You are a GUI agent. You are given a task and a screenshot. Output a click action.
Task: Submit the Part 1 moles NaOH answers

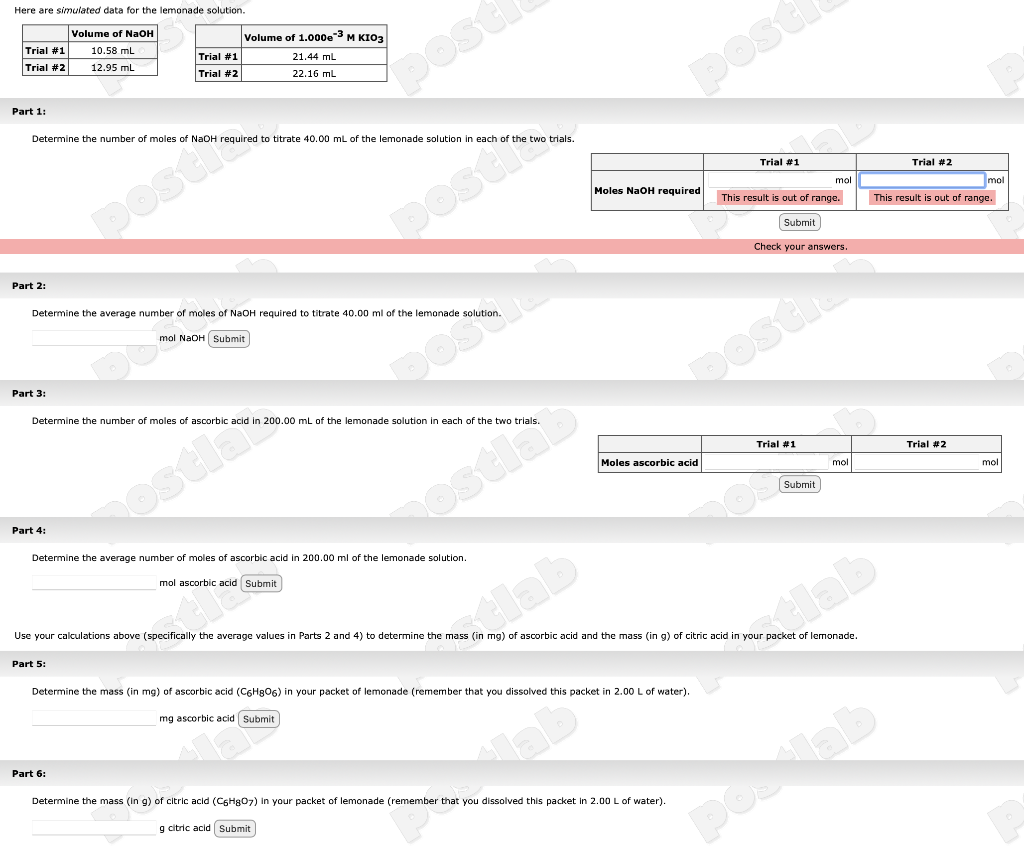[x=799, y=223]
